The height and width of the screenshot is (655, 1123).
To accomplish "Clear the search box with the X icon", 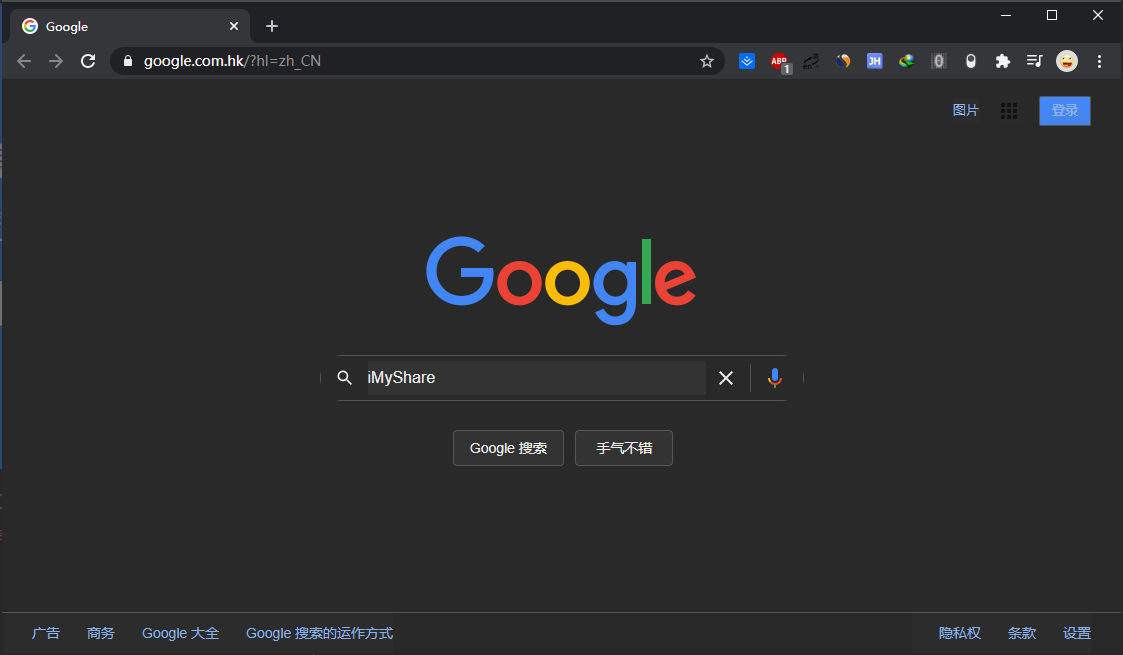I will pos(726,378).
